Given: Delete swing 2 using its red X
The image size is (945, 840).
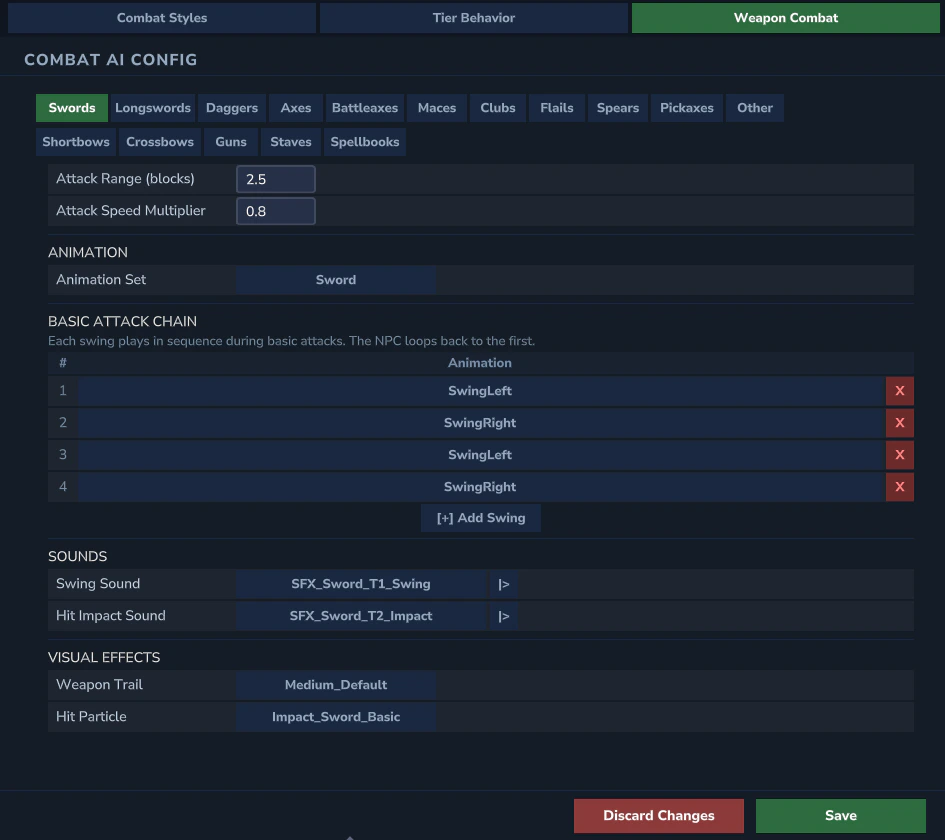Looking at the screenshot, I should point(899,422).
